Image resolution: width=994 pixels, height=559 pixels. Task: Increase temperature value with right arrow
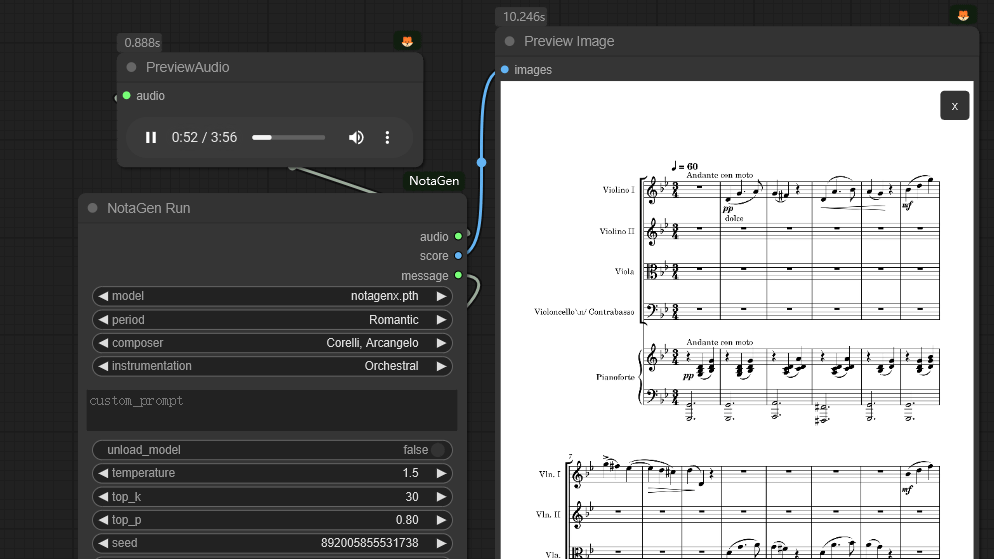pyautogui.click(x=441, y=473)
